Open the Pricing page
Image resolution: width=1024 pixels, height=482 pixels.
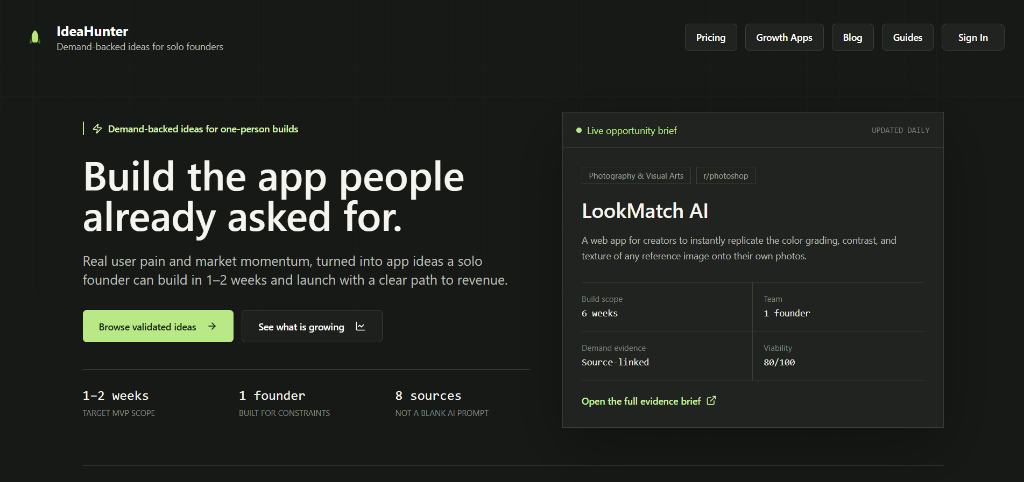[x=711, y=37]
